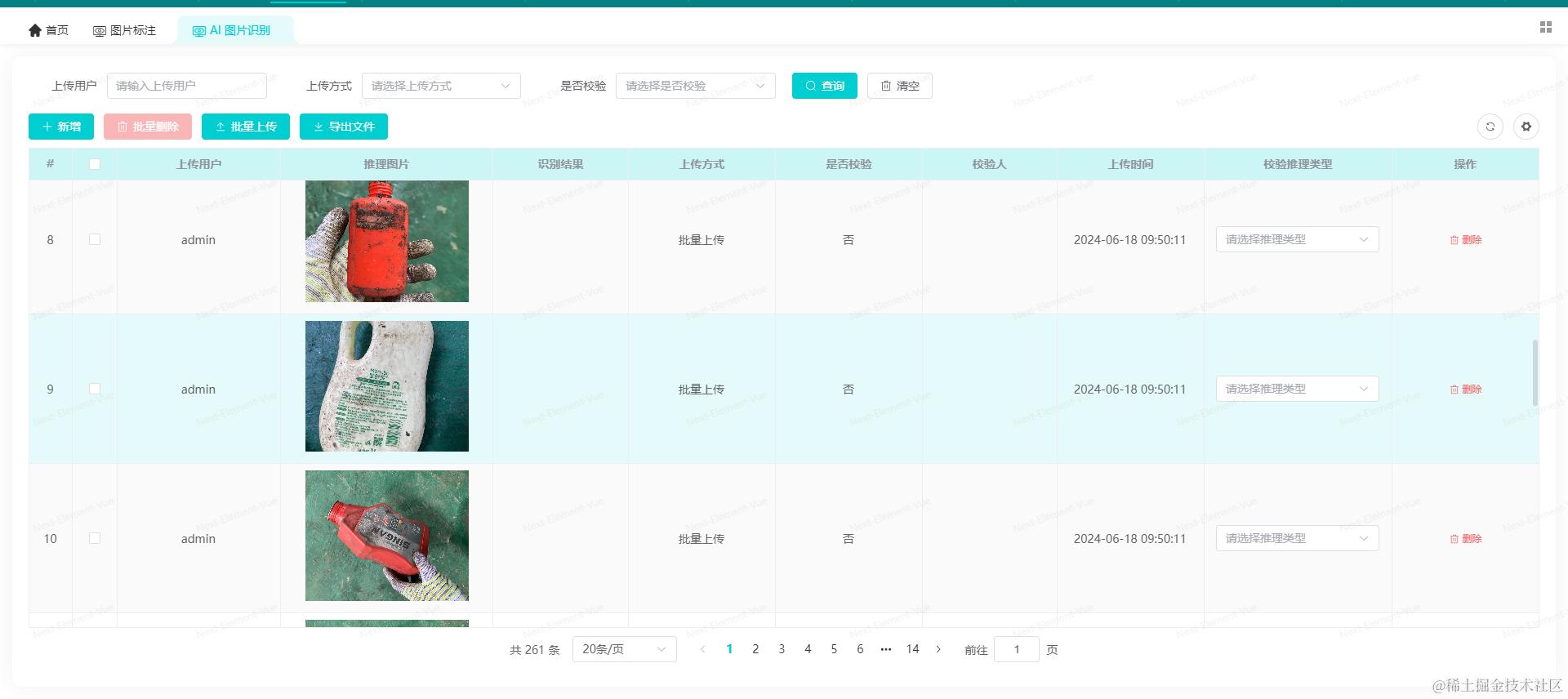Viewport: 1568px width, 699px height.
Task: Go to page 2
Action: click(755, 649)
